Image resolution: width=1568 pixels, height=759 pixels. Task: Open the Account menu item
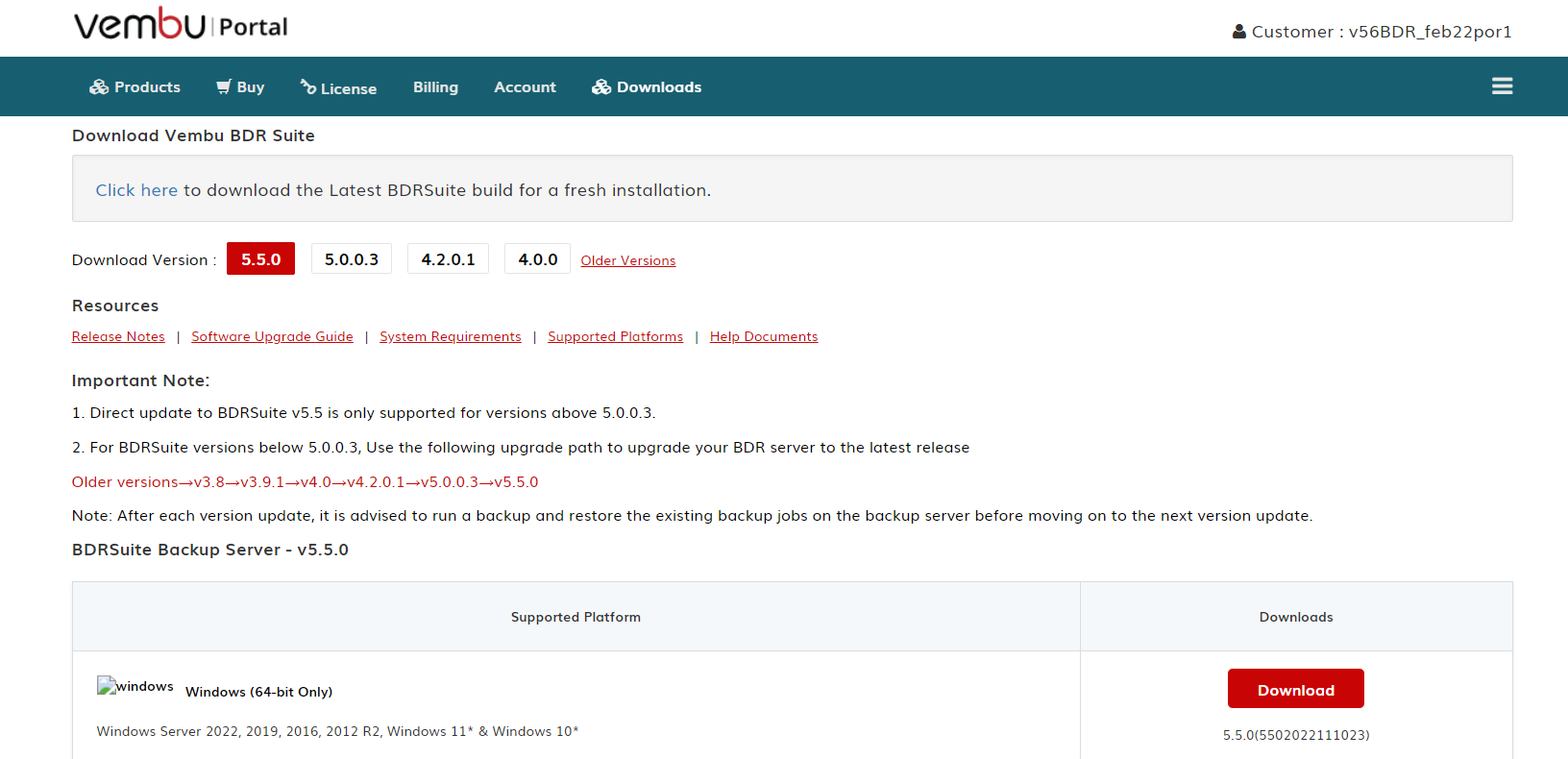pos(525,87)
